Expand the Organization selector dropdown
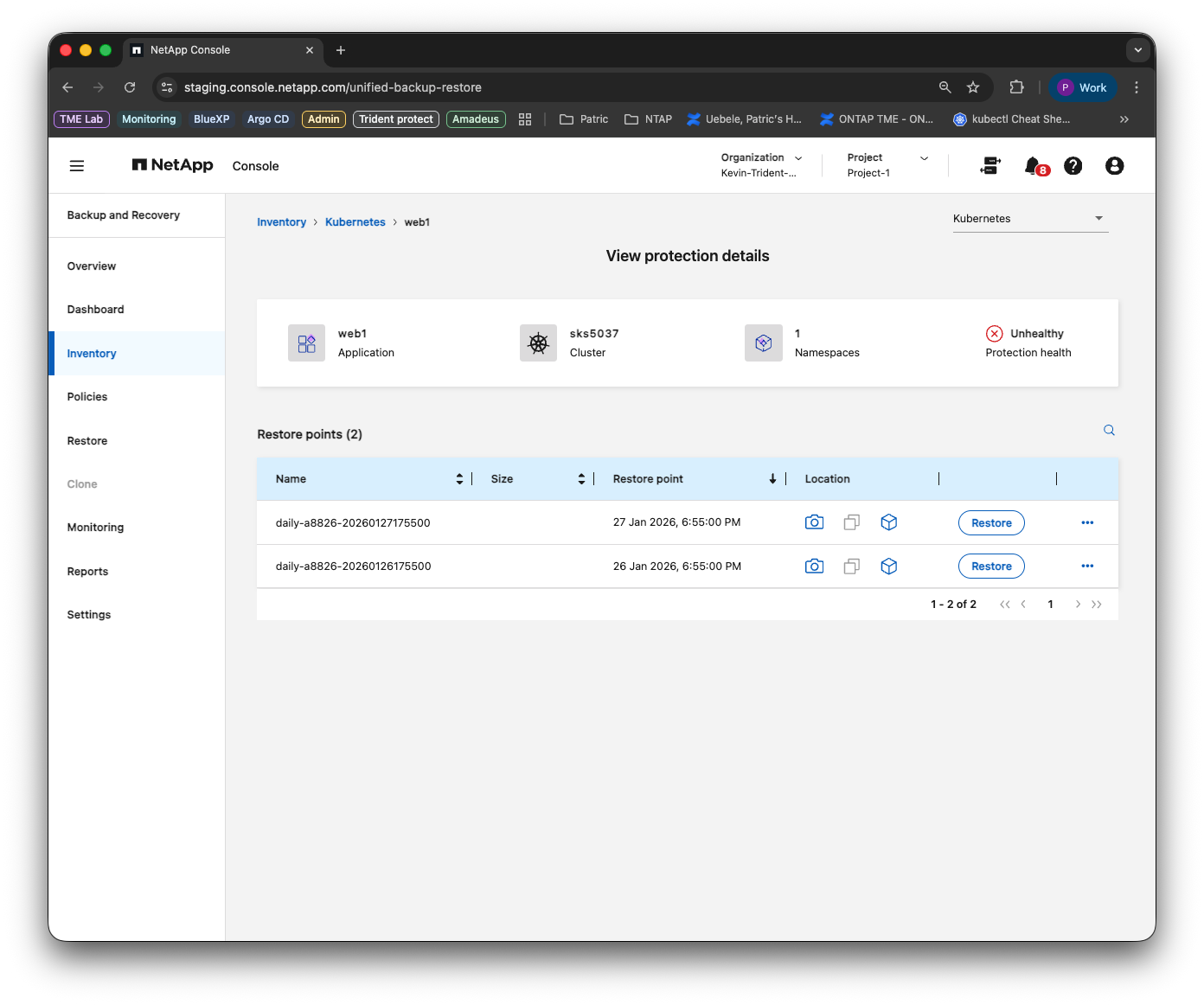This screenshot has height=1005, width=1204. (761, 165)
